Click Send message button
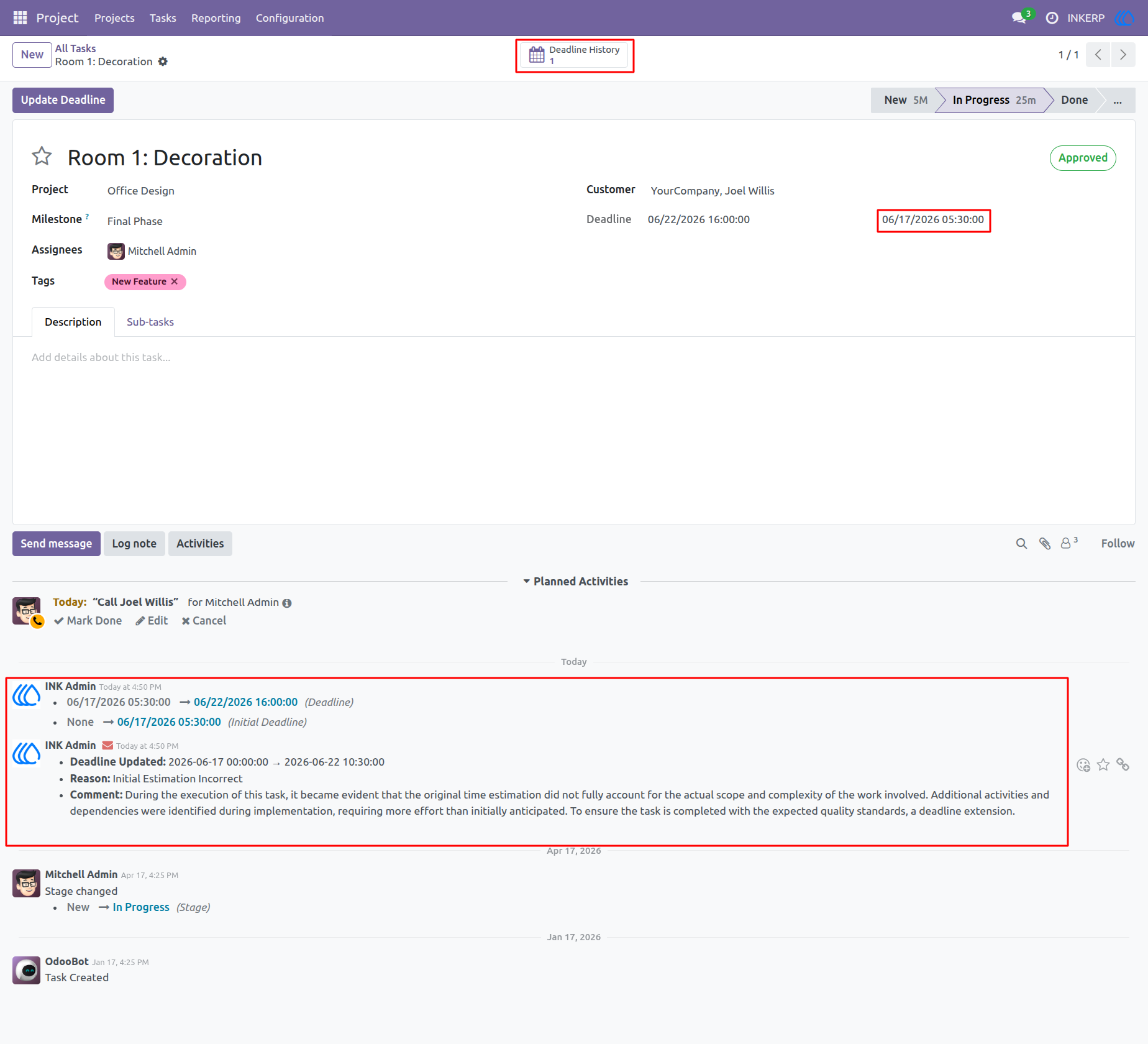Image resolution: width=1148 pixels, height=1044 pixels. (56, 544)
